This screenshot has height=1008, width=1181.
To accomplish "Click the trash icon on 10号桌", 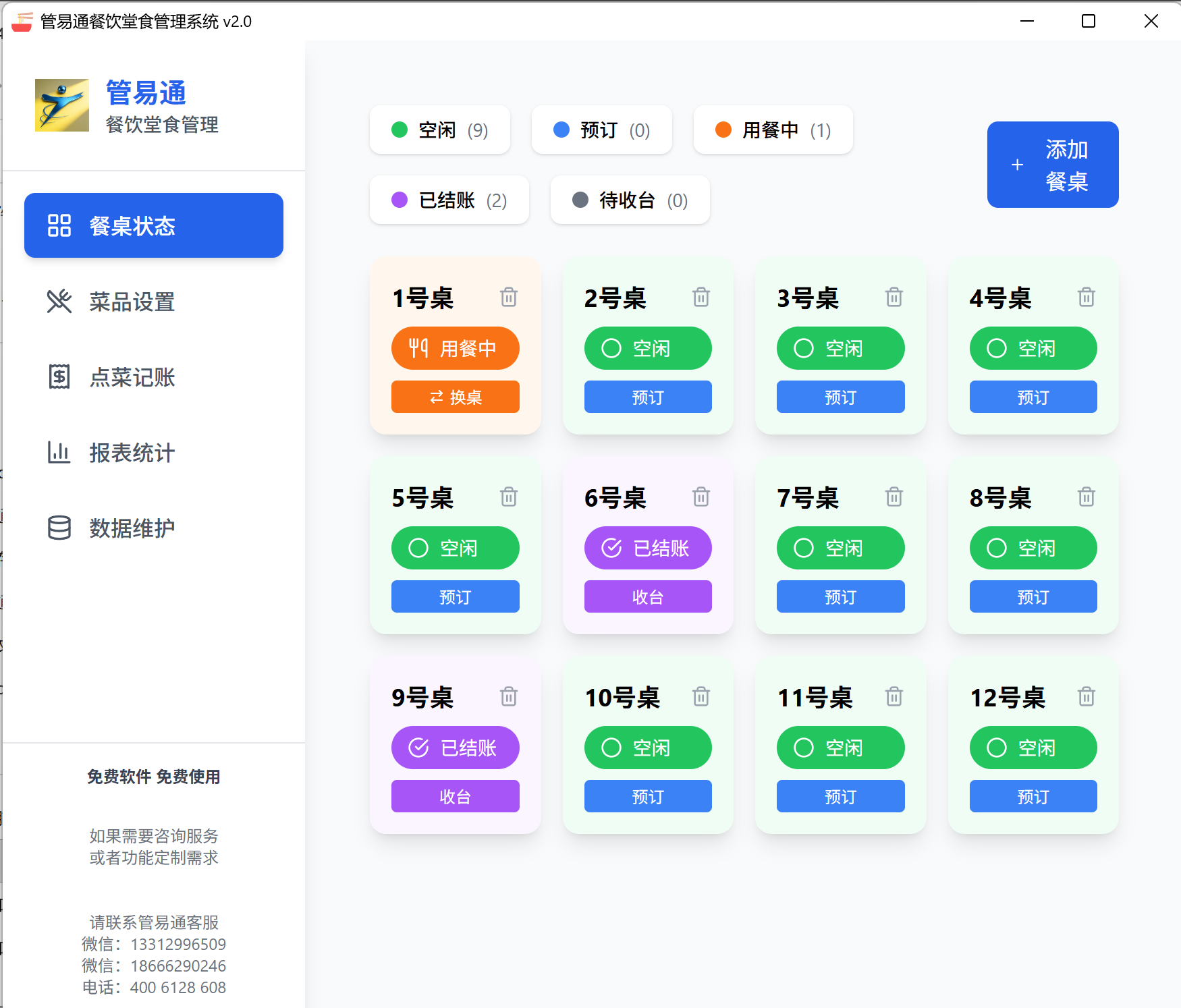I will coord(701,696).
